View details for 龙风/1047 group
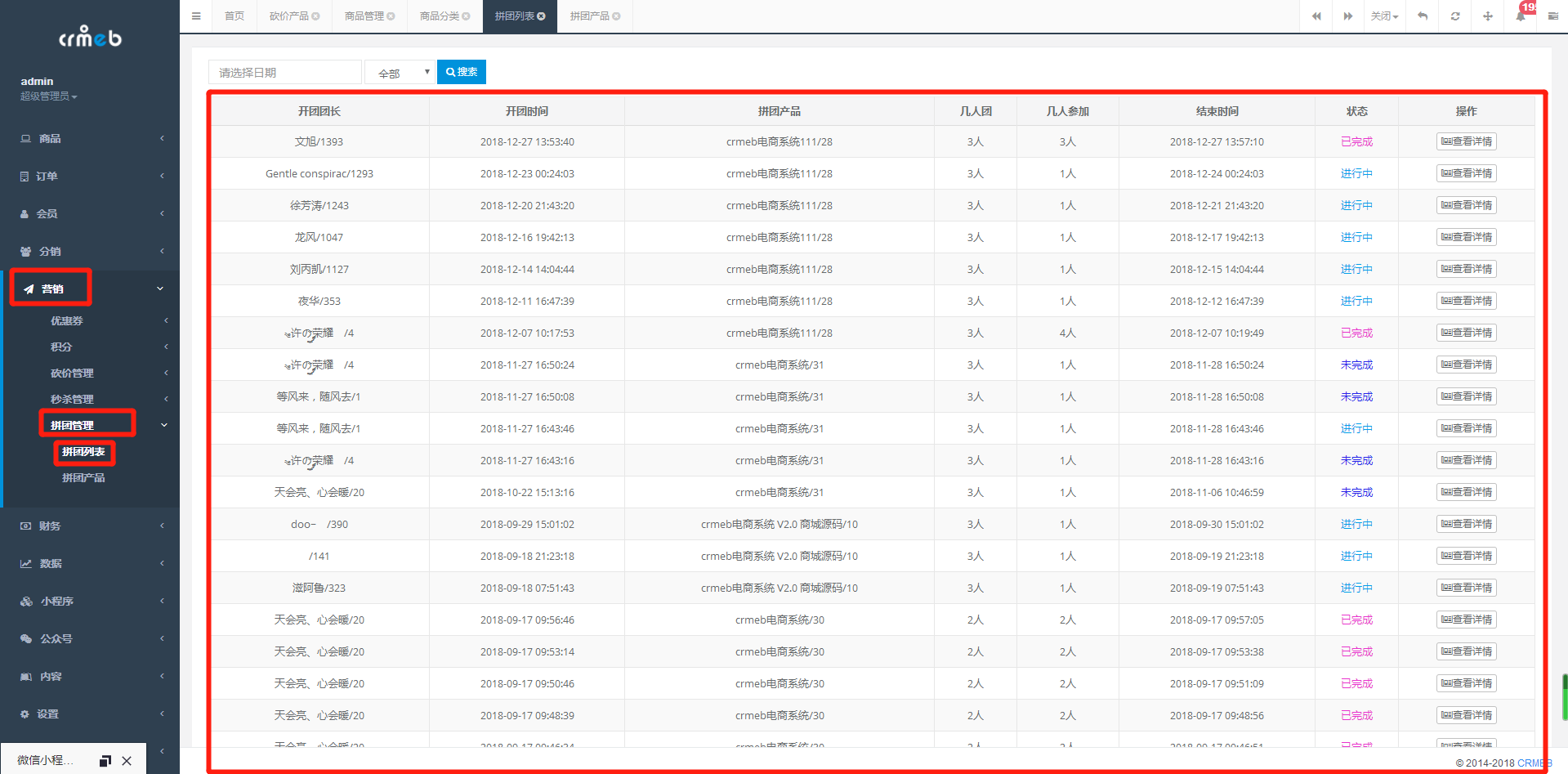This screenshot has height=774, width=1568. click(x=1467, y=237)
